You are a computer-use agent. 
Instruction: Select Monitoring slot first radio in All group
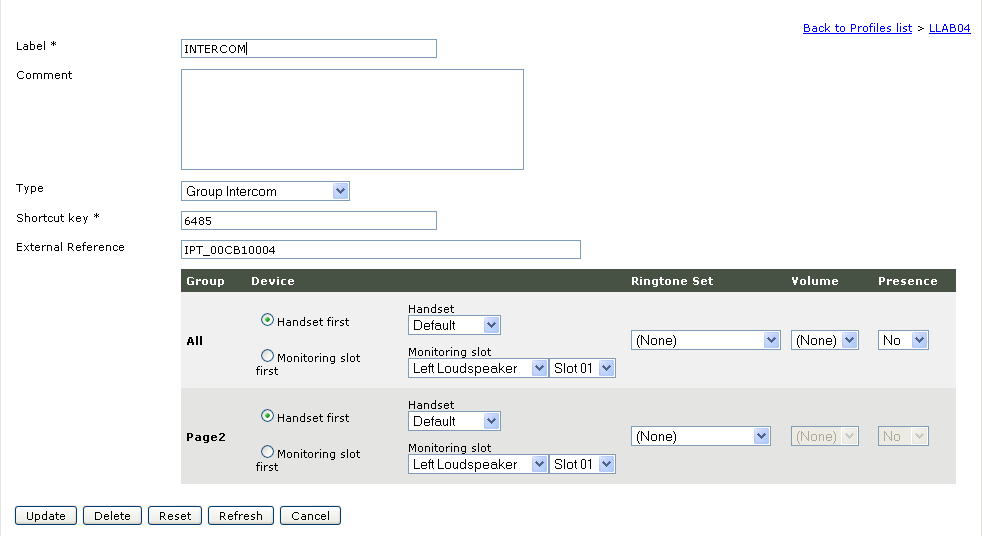pos(267,356)
